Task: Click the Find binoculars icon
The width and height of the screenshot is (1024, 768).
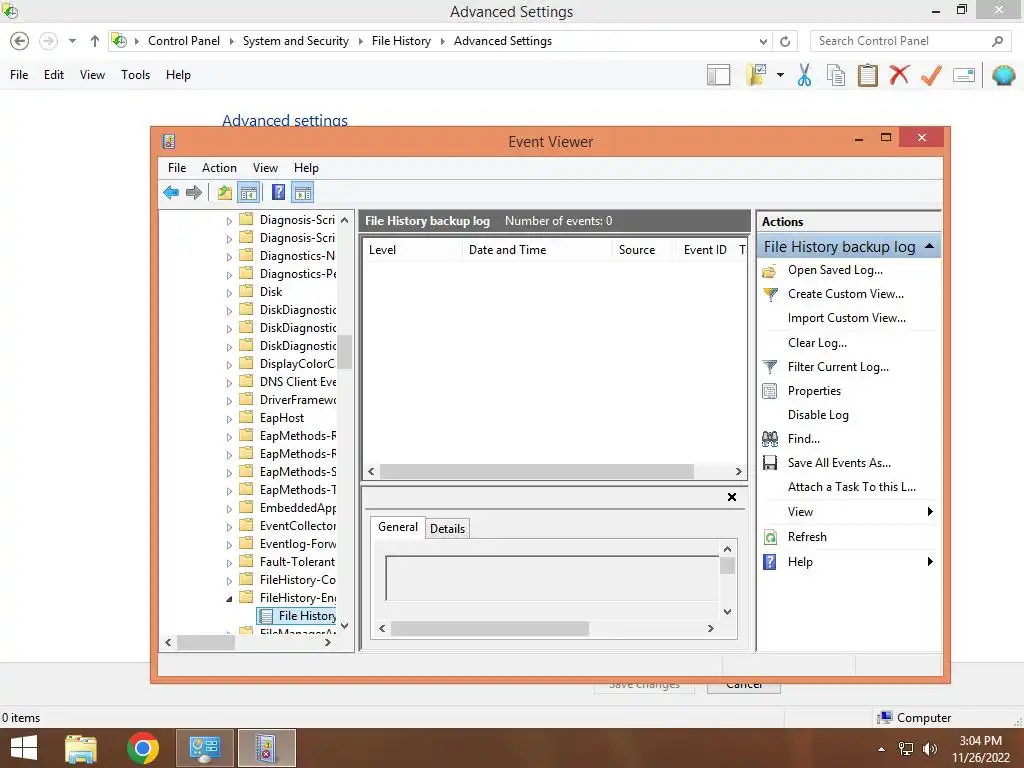Action: click(770, 439)
